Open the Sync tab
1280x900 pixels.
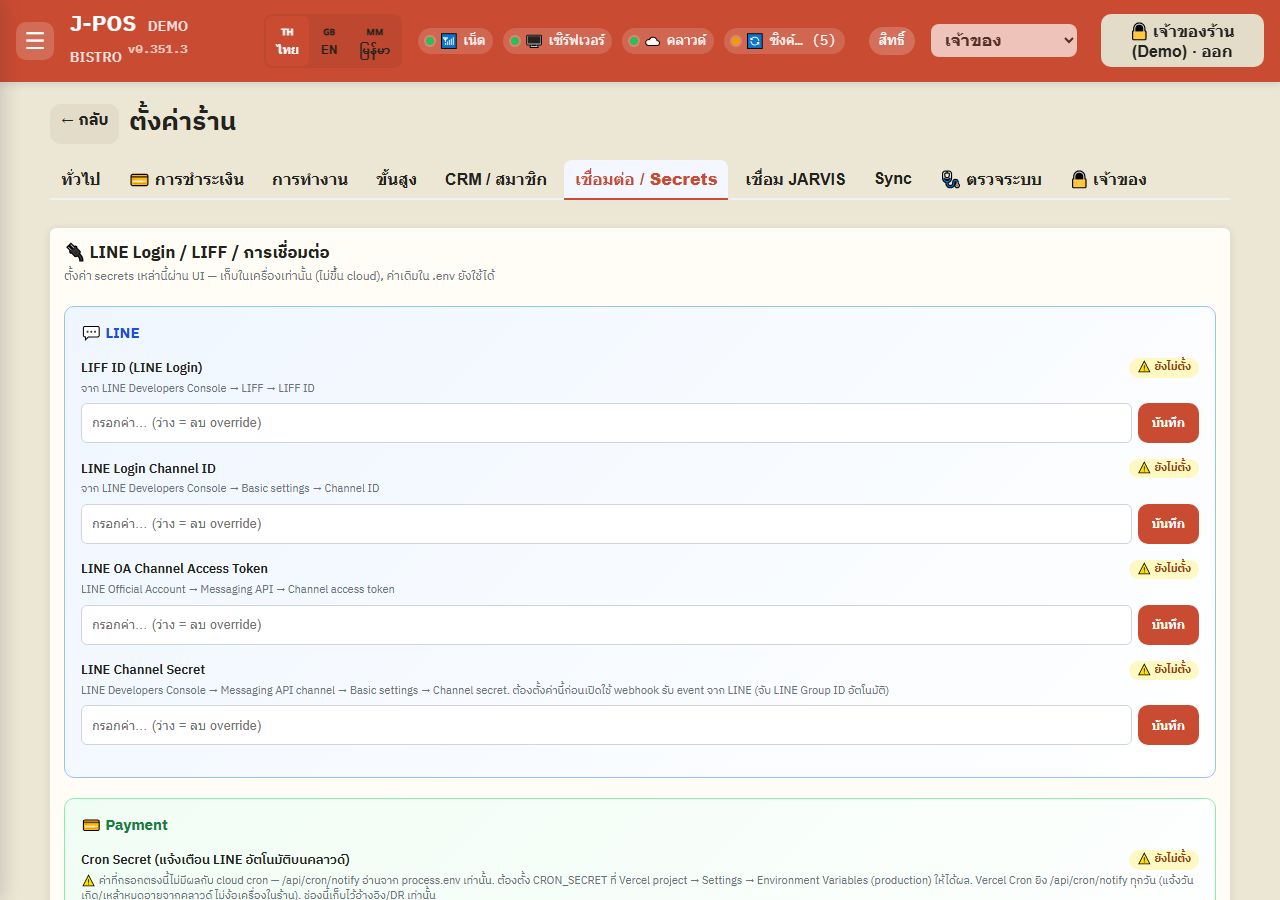[x=893, y=179]
